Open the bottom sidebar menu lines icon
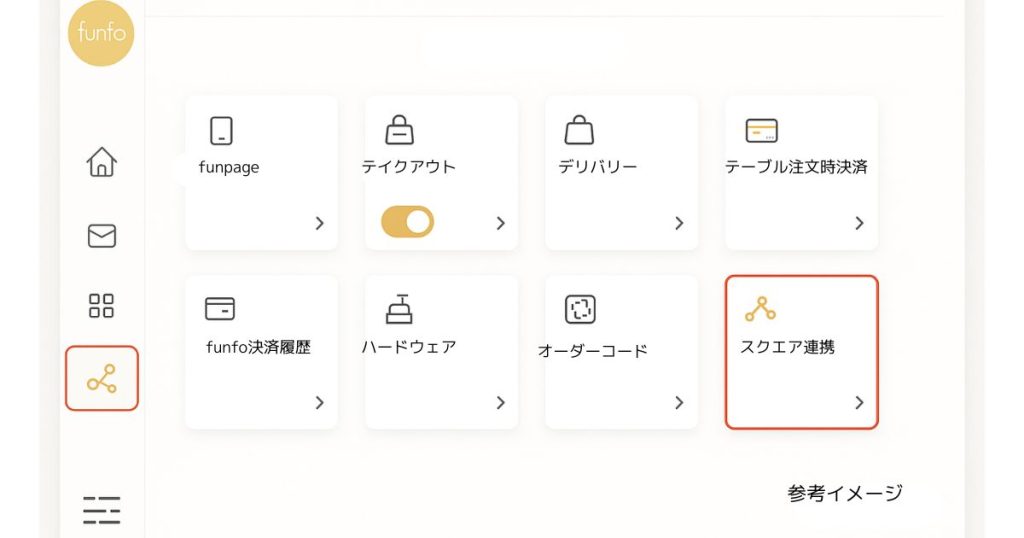 101,510
